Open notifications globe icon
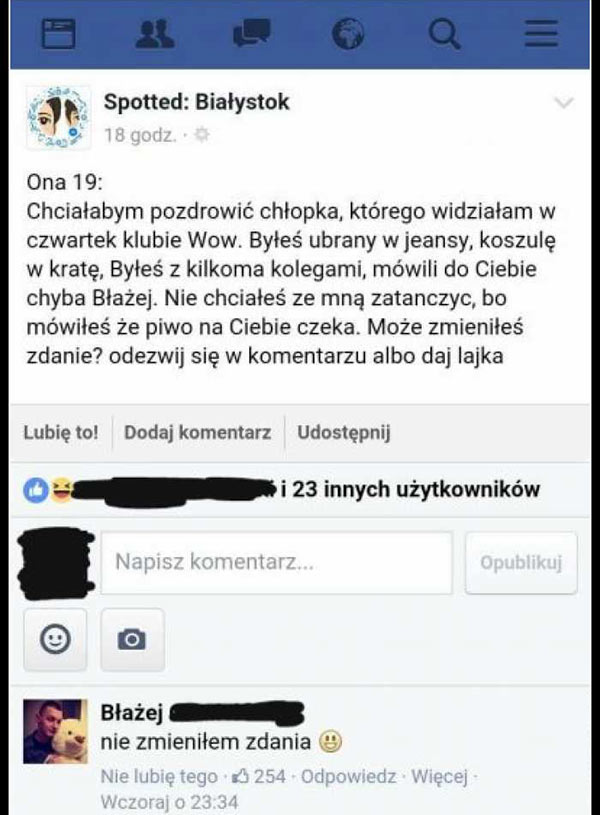This screenshot has width=600, height=815. [348, 34]
